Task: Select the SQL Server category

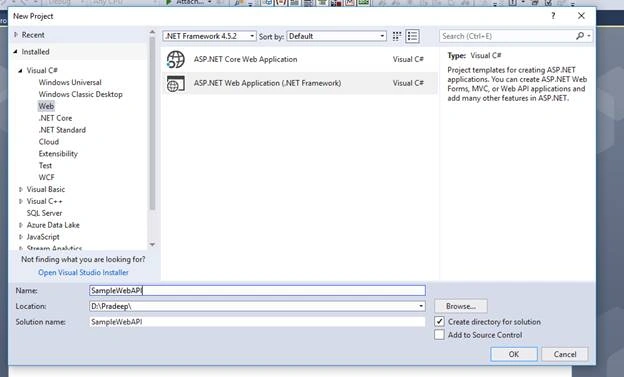Action: [45, 213]
